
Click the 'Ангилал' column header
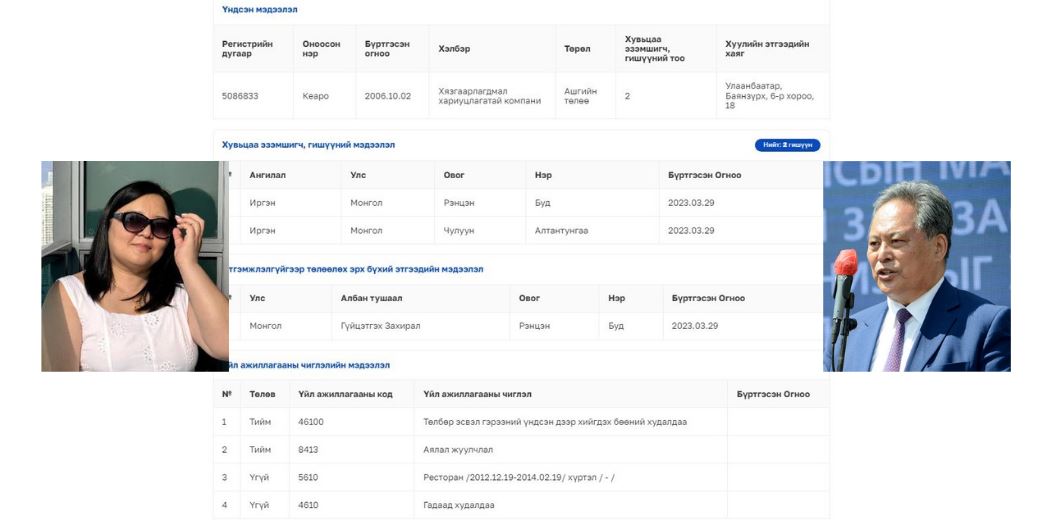(268, 175)
